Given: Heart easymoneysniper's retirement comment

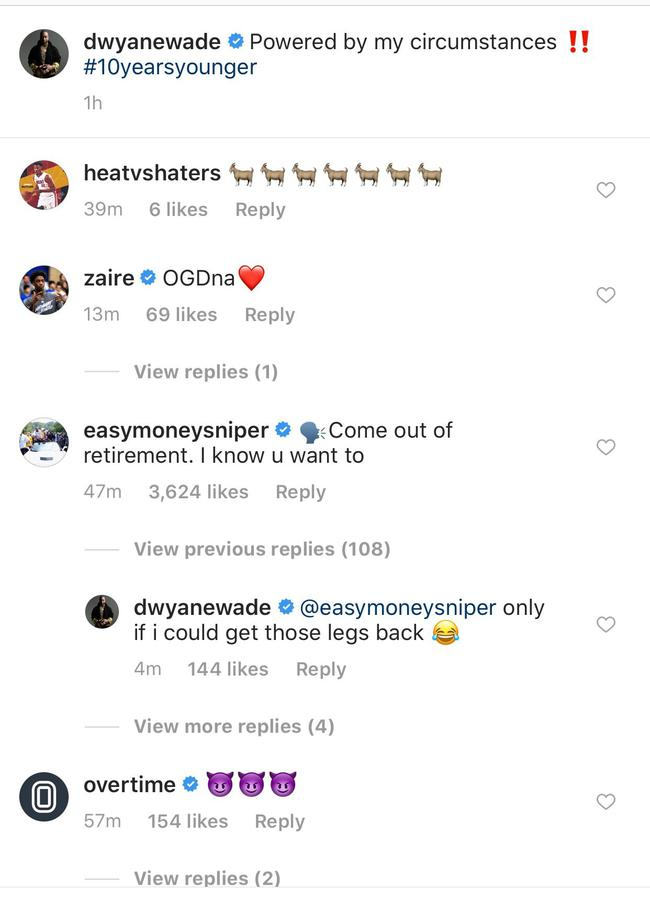Looking at the screenshot, I should tap(605, 447).
